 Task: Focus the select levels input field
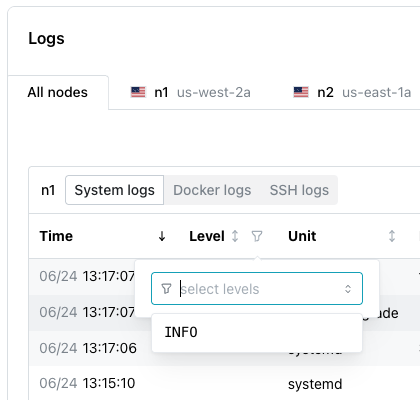click(257, 289)
